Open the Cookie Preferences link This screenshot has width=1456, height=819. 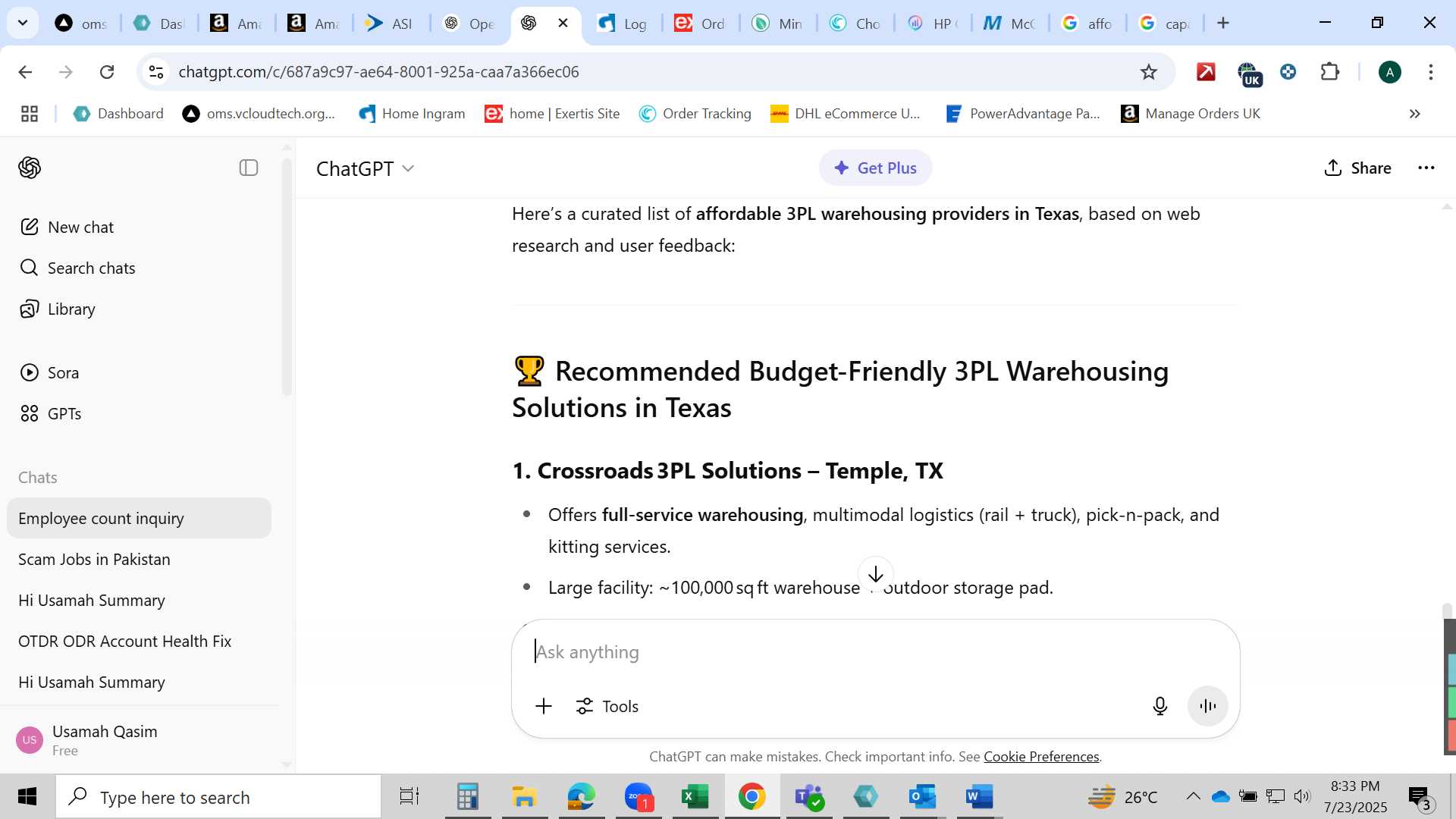click(1041, 757)
